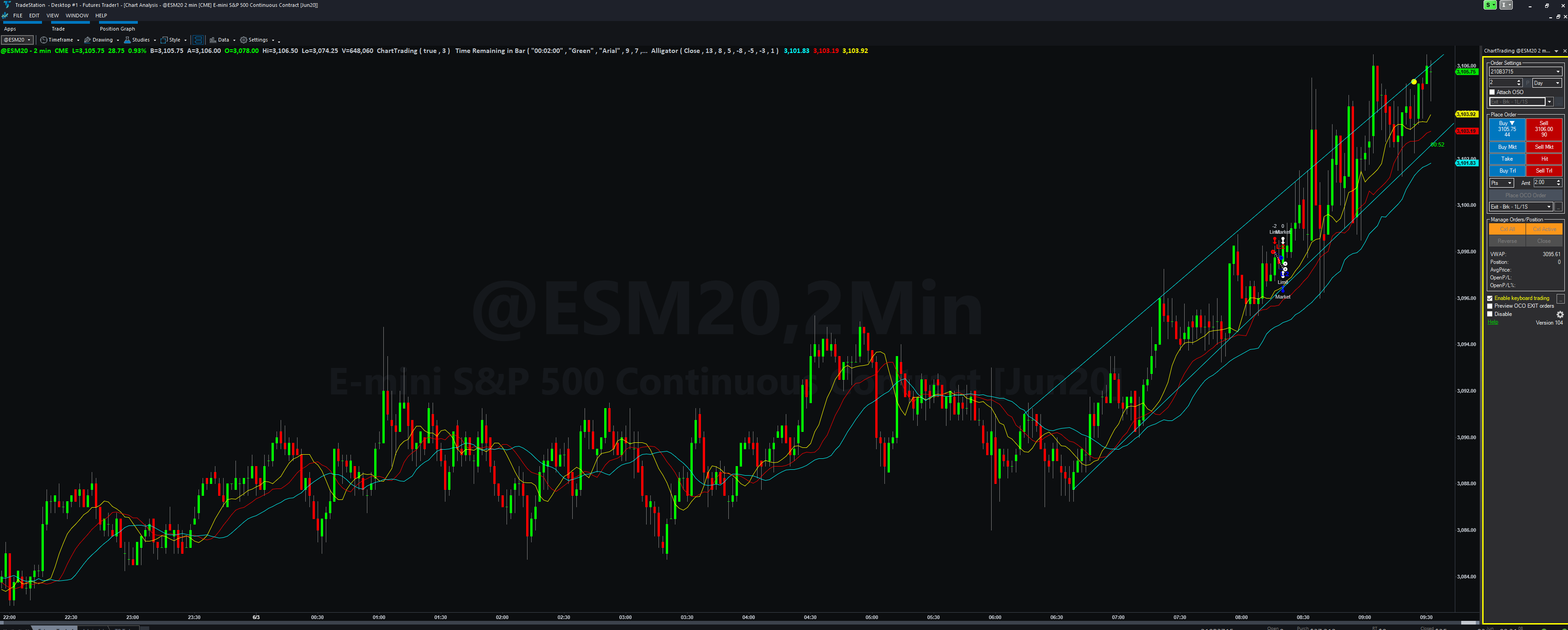This screenshot has height=630, width=1568.
Task: Check the Disable checkbox
Action: [x=1490, y=314]
